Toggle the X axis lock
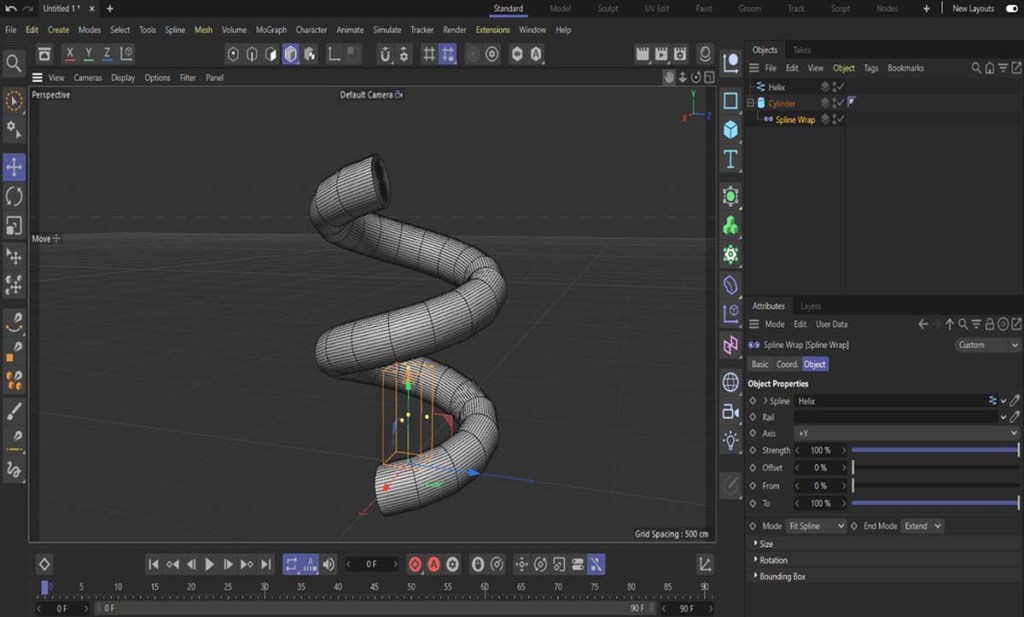1024x617 pixels. point(70,54)
